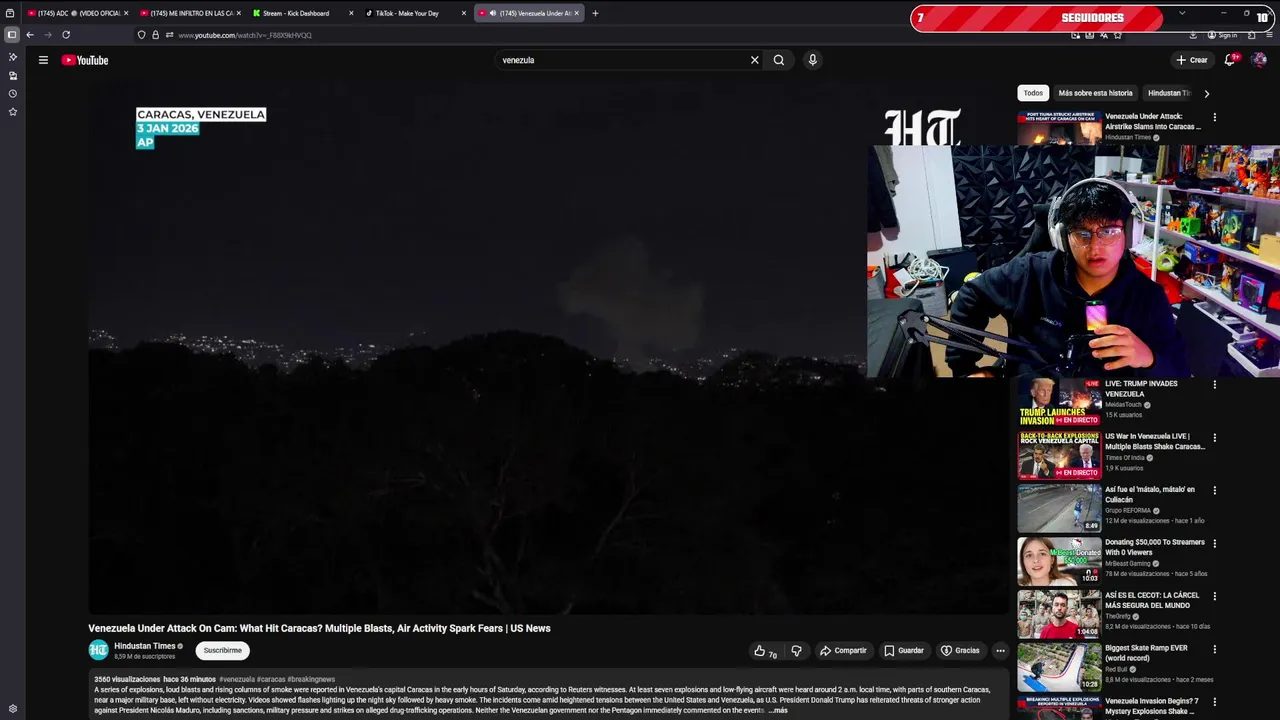This screenshot has height=720, width=1280.
Task: Submit search with magnifier icon
Action: click(779, 60)
